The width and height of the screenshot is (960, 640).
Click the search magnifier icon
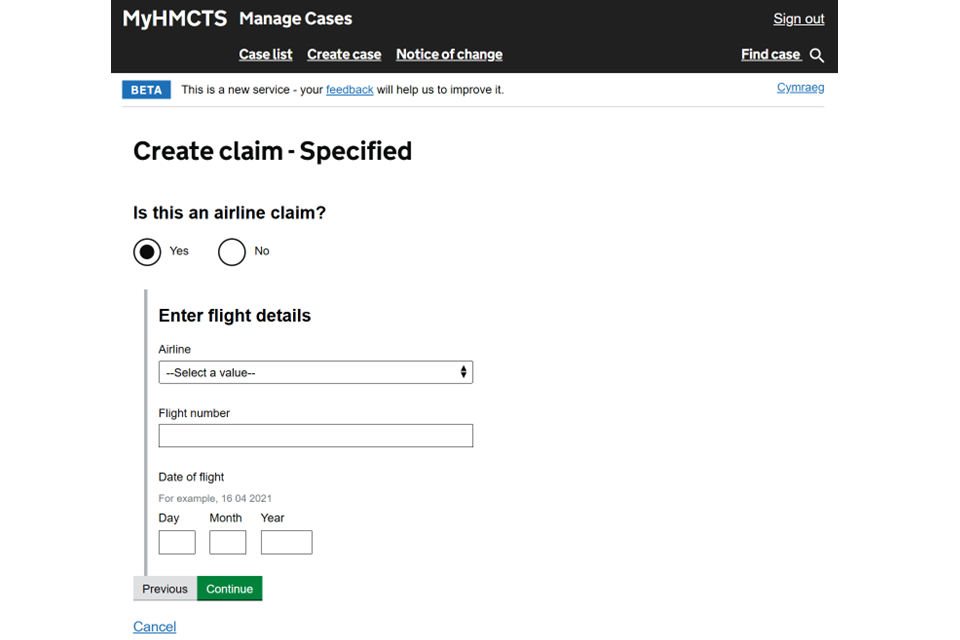(817, 55)
